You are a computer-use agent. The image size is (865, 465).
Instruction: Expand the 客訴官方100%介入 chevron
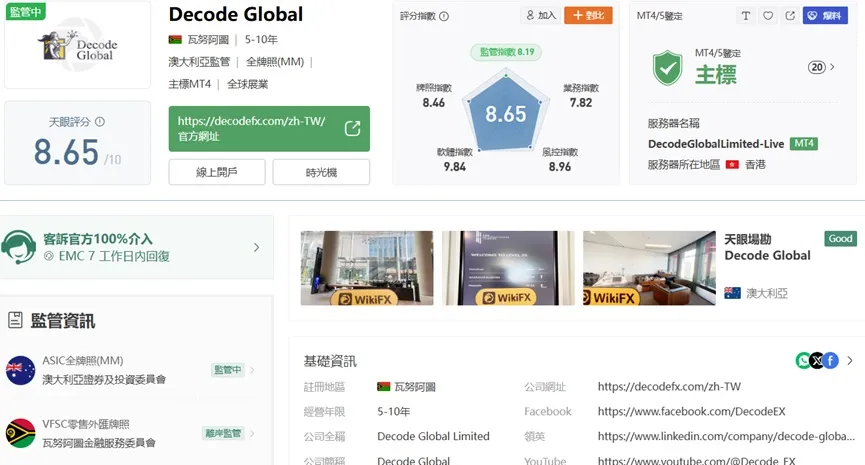point(257,247)
